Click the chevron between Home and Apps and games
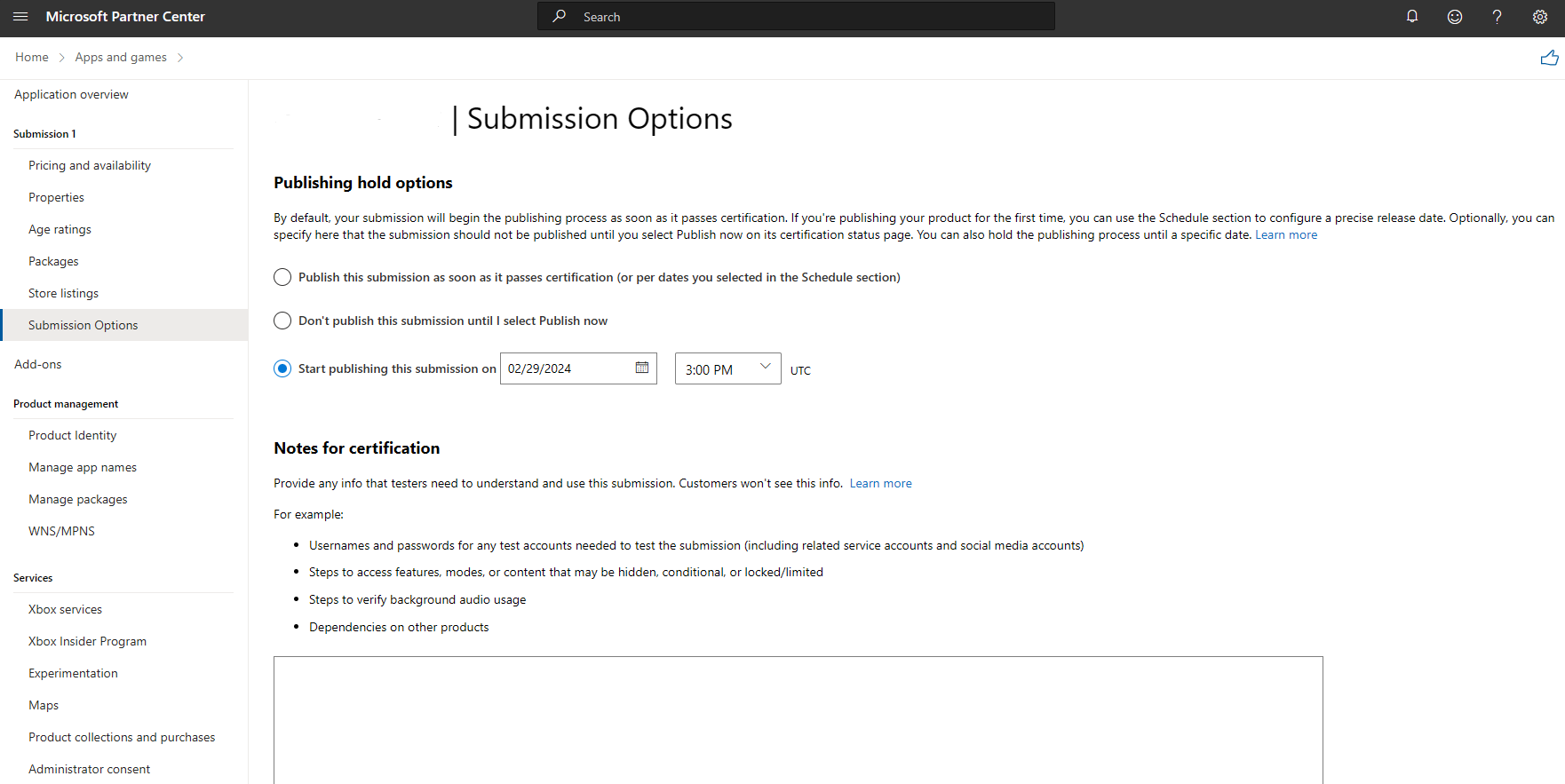Screen dimensions: 1565x784 pos(61,58)
